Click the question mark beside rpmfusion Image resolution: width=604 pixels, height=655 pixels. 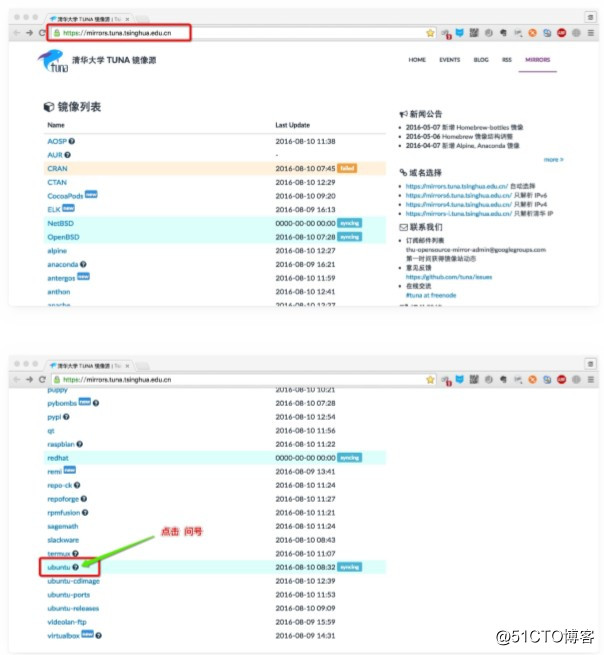(85, 513)
